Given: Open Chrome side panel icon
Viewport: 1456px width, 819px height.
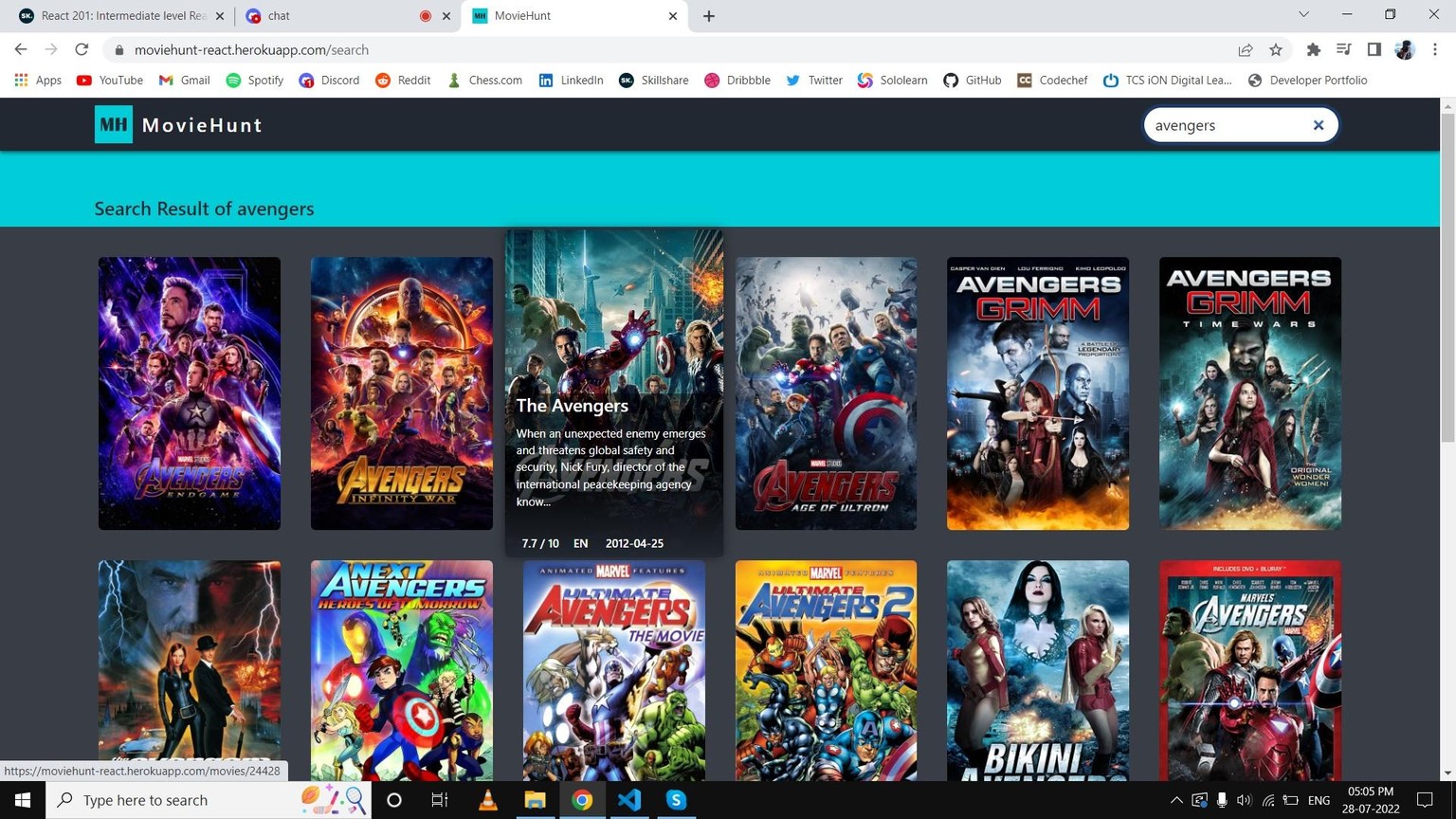Looking at the screenshot, I should point(1374,49).
